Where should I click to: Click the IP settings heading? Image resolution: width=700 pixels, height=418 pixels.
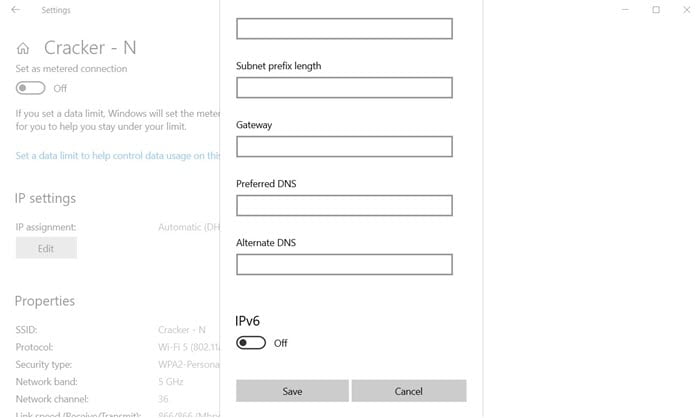tap(45, 198)
